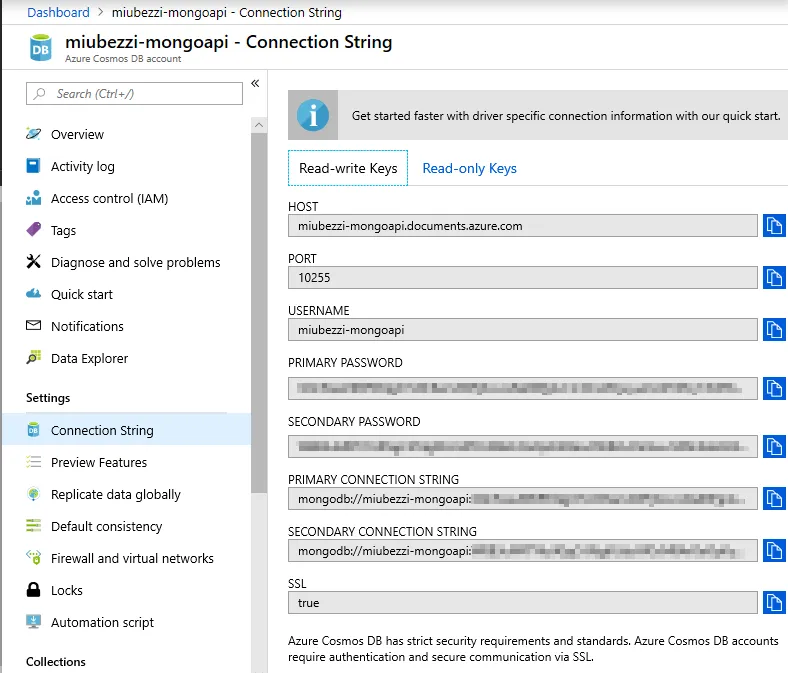Screen dimensions: 788x673
Task: Open Replicate data globally settings
Action: 116,494
